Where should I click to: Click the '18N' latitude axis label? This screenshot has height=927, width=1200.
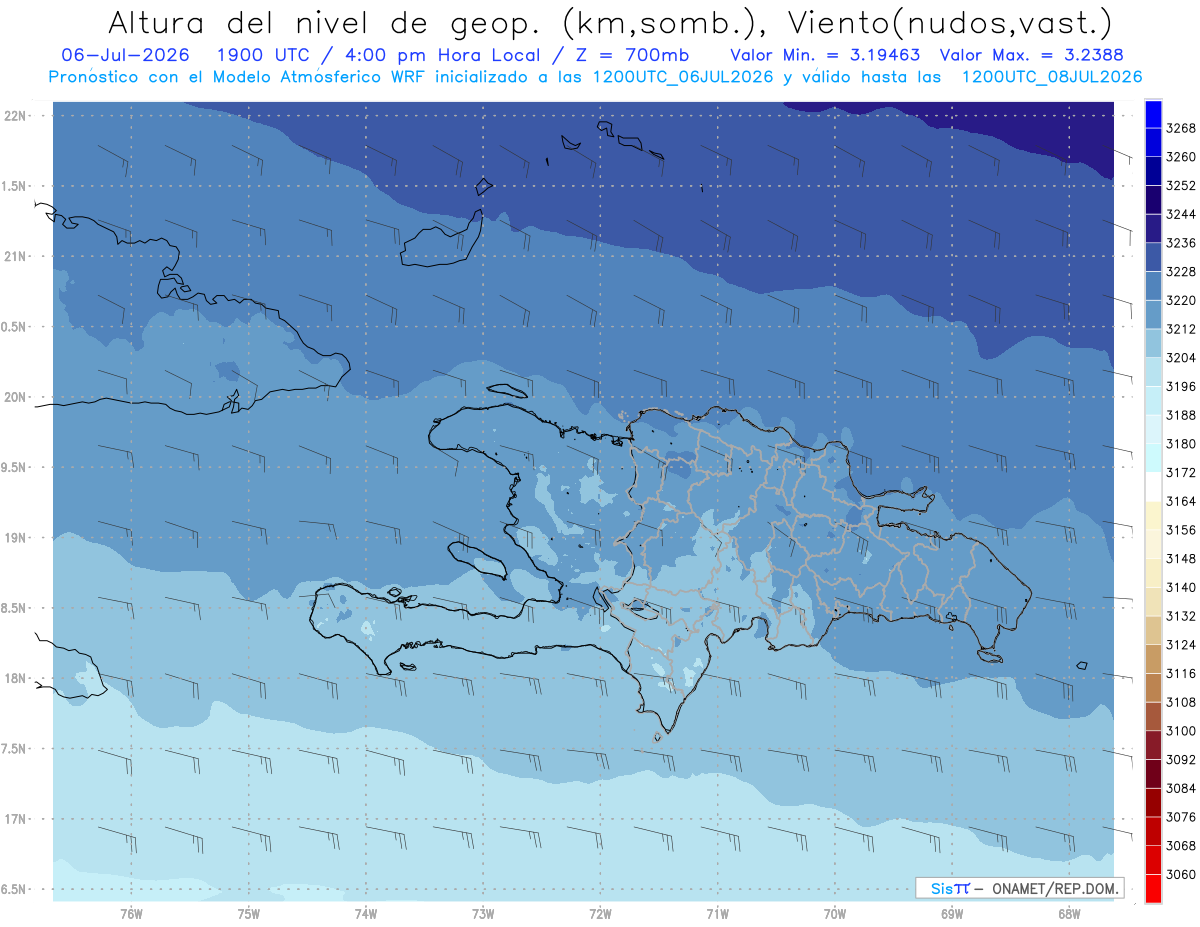[x=14, y=678]
